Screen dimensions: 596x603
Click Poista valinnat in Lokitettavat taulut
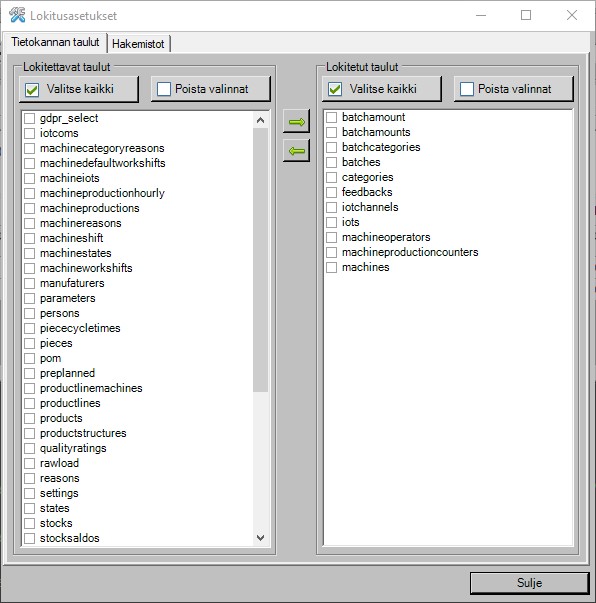210,89
